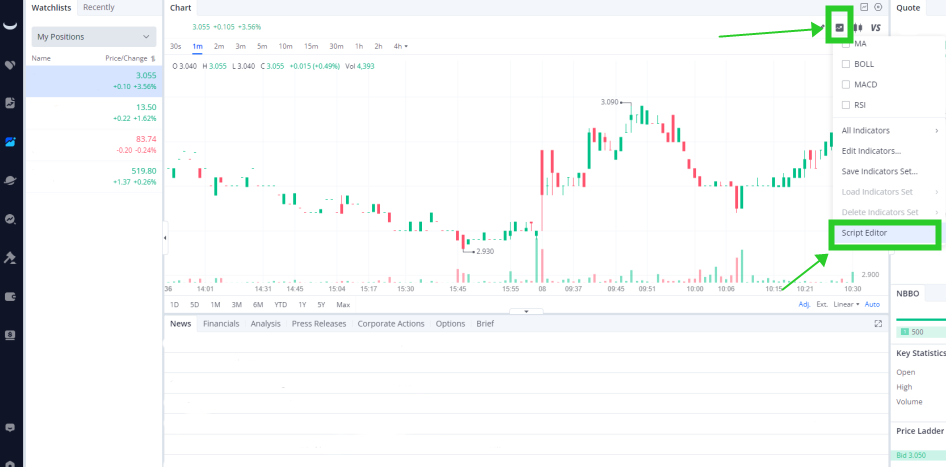Click the heart icon in left sidebar
The image size is (946, 467).
pyautogui.click(x=10, y=65)
